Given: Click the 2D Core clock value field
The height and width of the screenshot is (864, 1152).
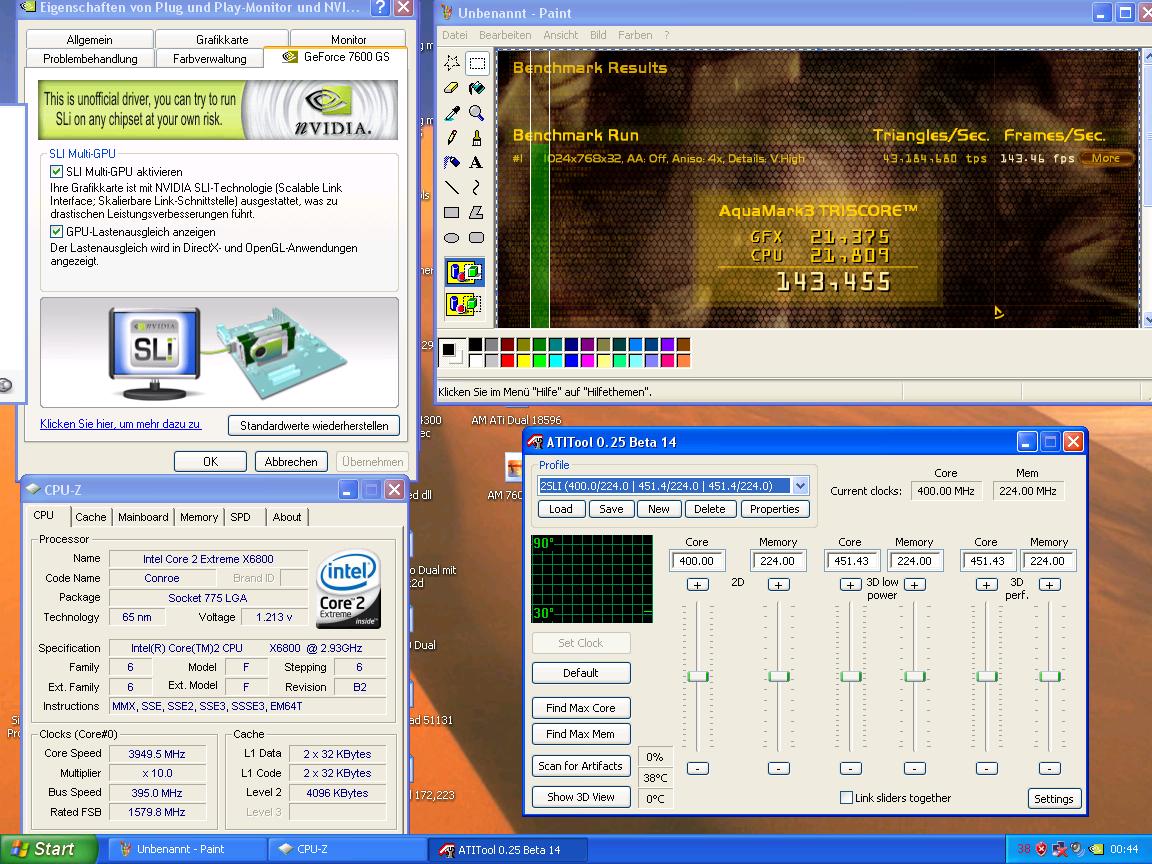Looking at the screenshot, I should (x=697, y=561).
